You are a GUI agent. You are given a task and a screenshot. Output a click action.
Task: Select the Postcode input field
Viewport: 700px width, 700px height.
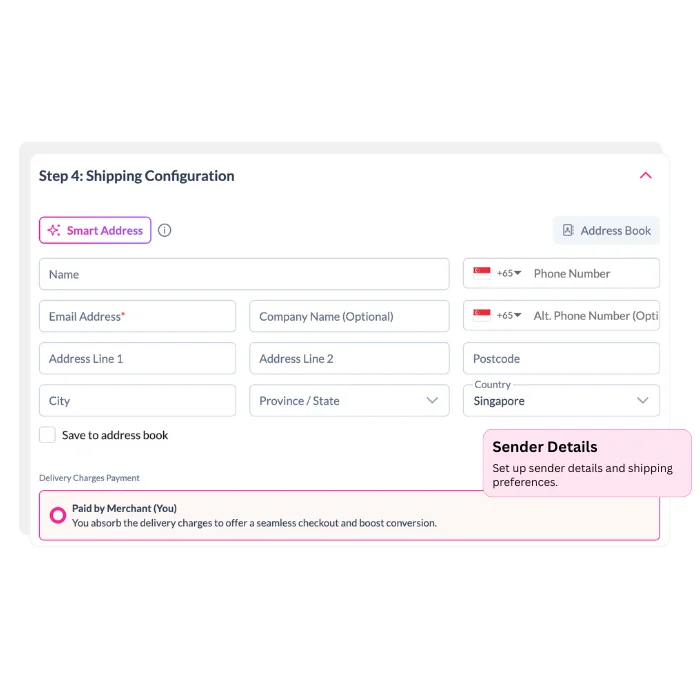[560, 359]
